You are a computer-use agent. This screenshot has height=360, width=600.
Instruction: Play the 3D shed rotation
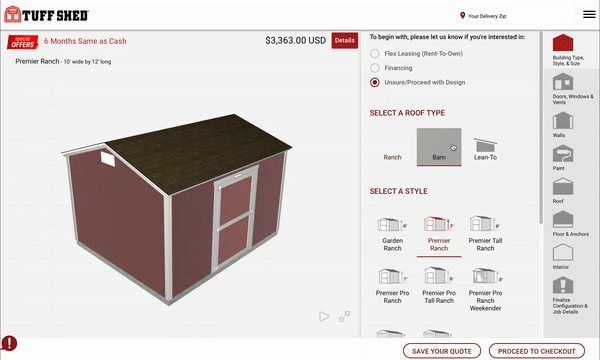[324, 316]
